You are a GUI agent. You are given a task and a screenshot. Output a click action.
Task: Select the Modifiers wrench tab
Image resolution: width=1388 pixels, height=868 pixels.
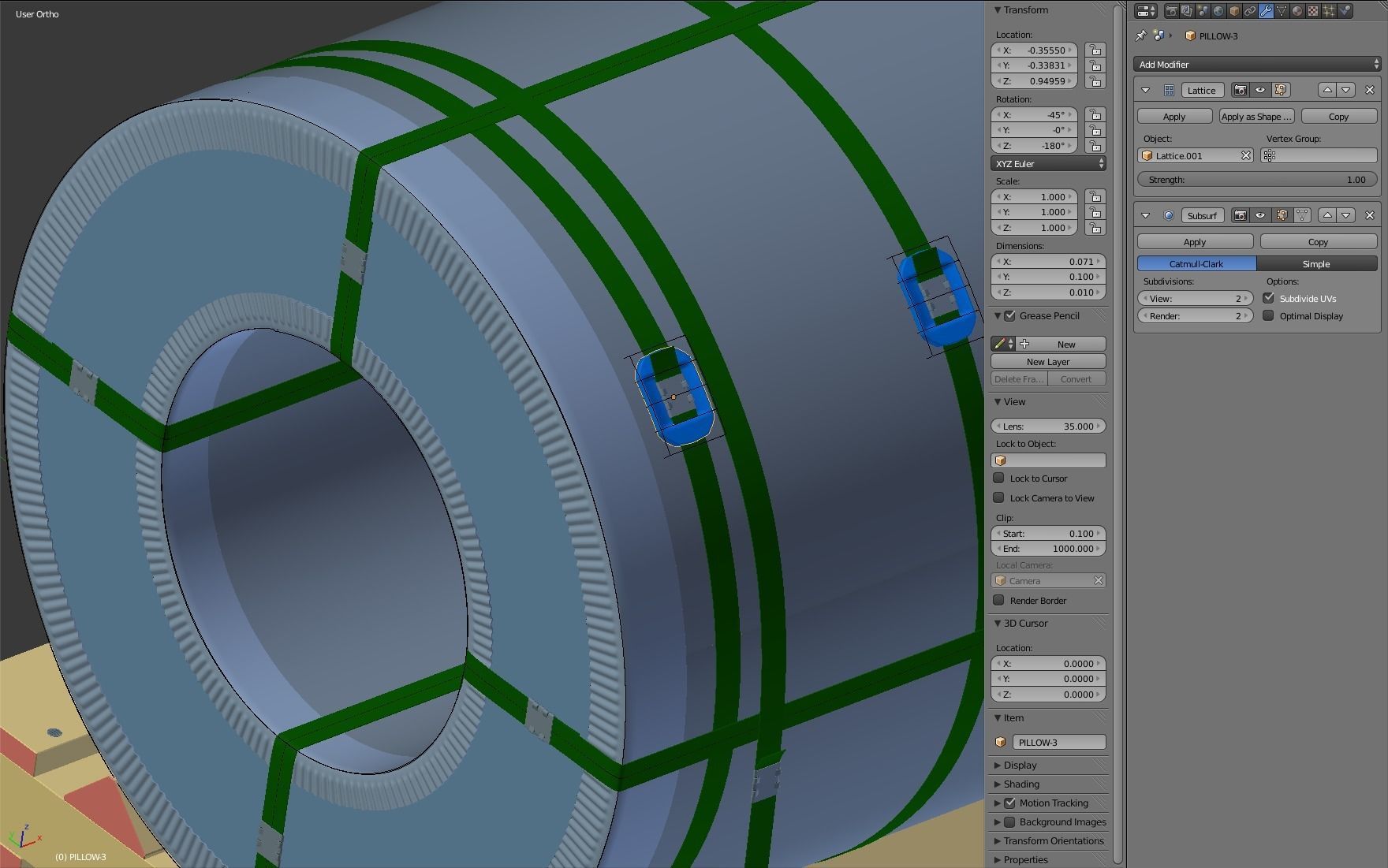pyautogui.click(x=1266, y=11)
